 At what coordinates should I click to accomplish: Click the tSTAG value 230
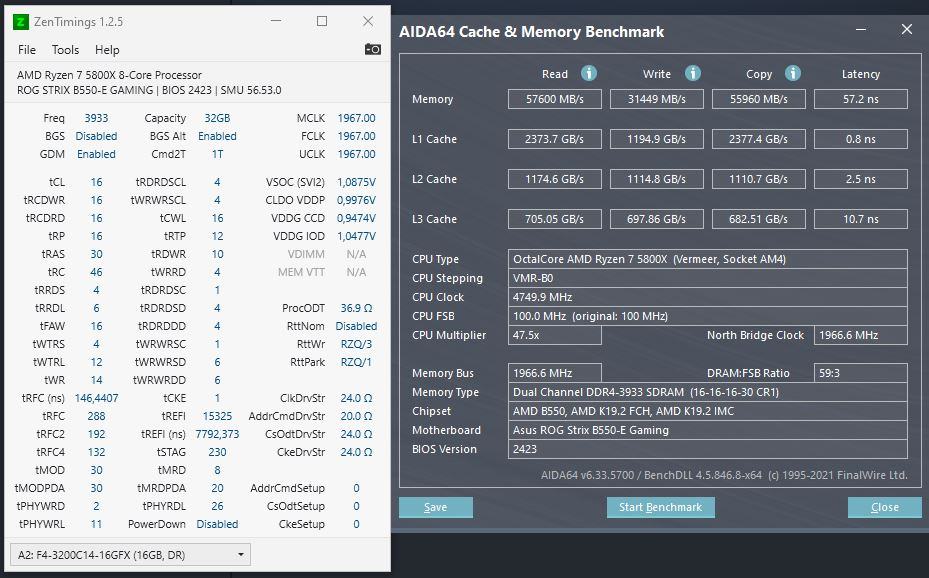click(x=217, y=452)
